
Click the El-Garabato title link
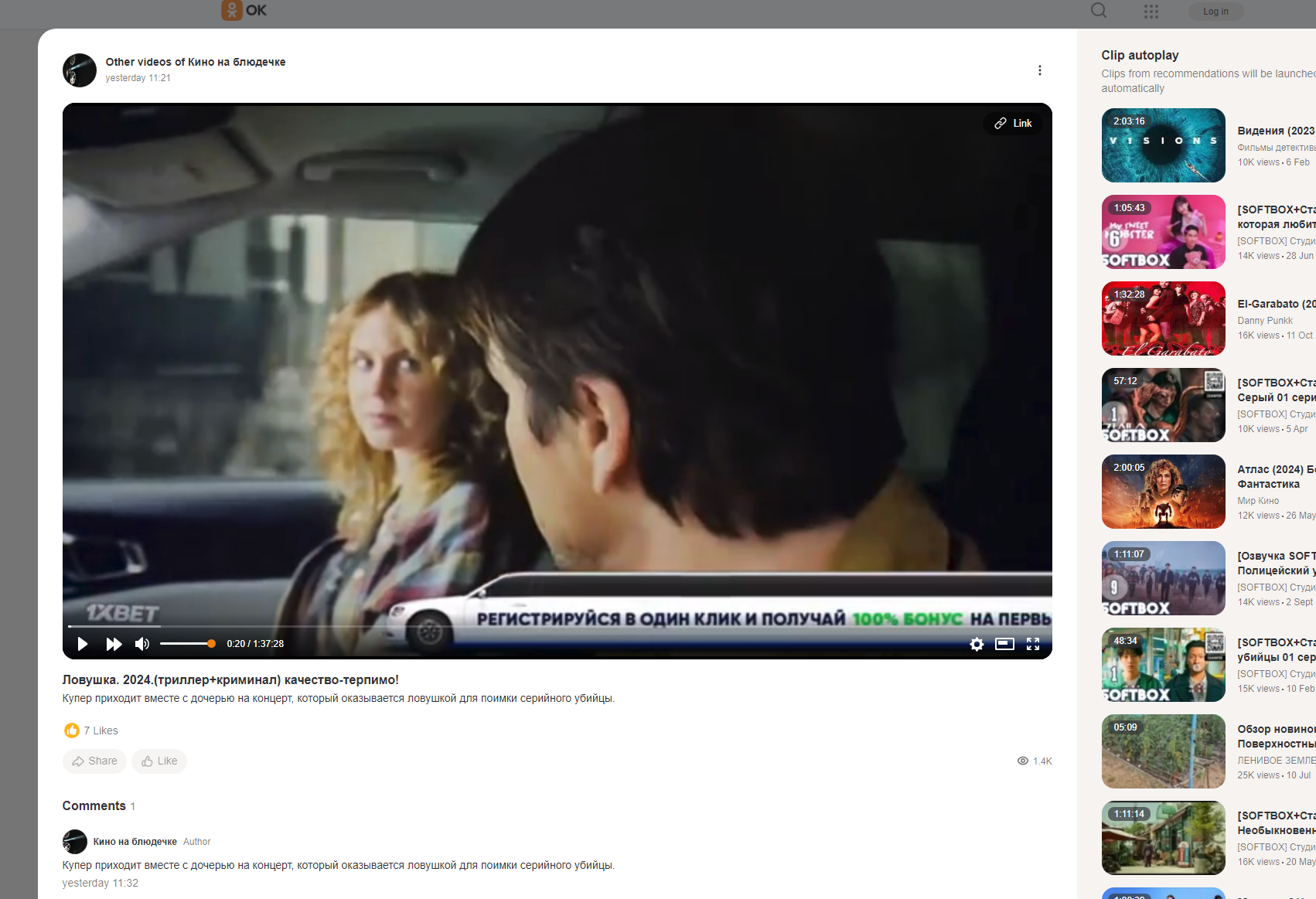click(x=1276, y=304)
